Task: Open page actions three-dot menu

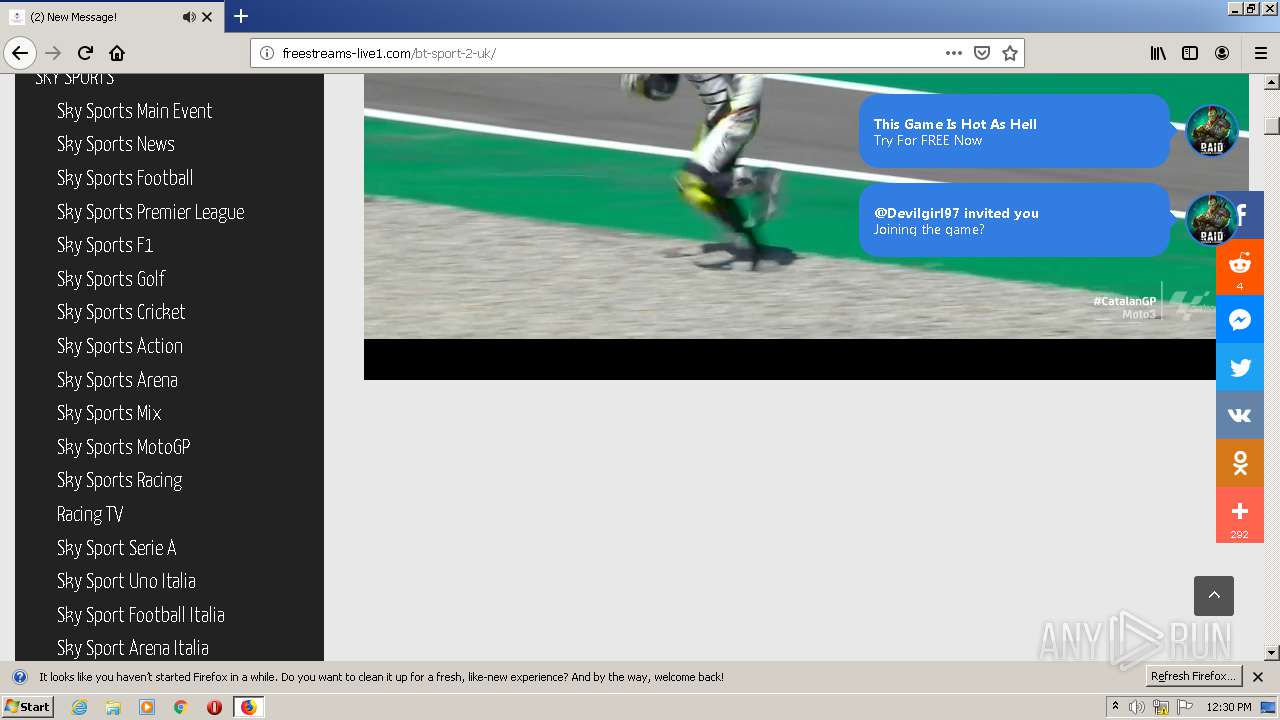Action: (954, 53)
